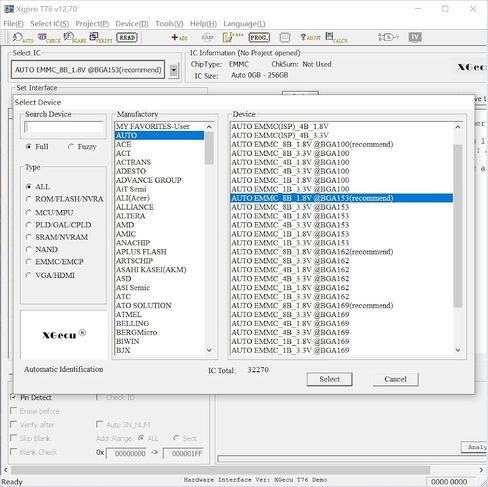Viewport: 488px width, 487px height.
Task: Click the TV toolbar icon
Action: (415, 37)
